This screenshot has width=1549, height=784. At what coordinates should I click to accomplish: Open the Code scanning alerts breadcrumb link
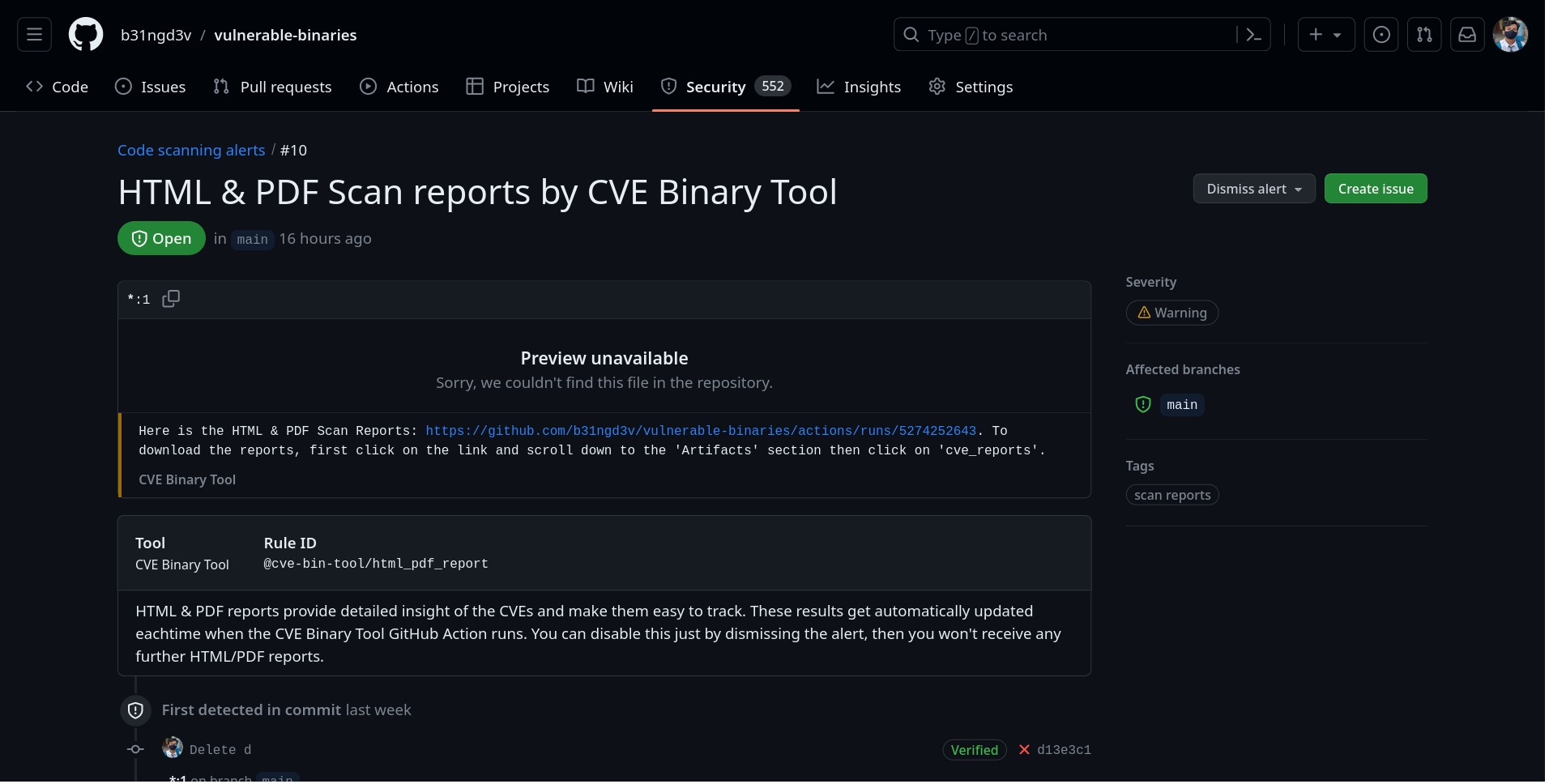click(x=191, y=150)
